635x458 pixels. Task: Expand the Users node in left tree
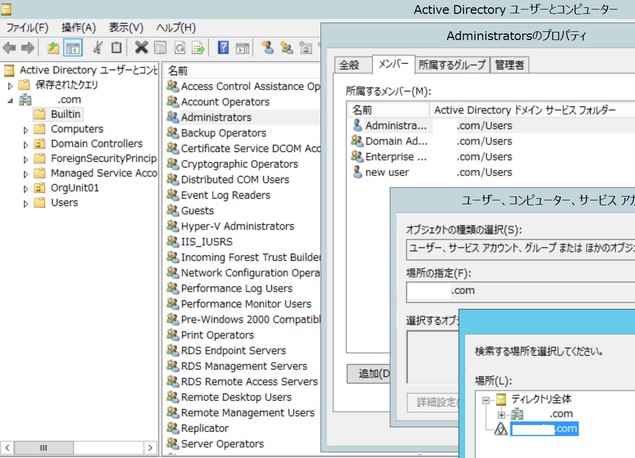[26, 204]
